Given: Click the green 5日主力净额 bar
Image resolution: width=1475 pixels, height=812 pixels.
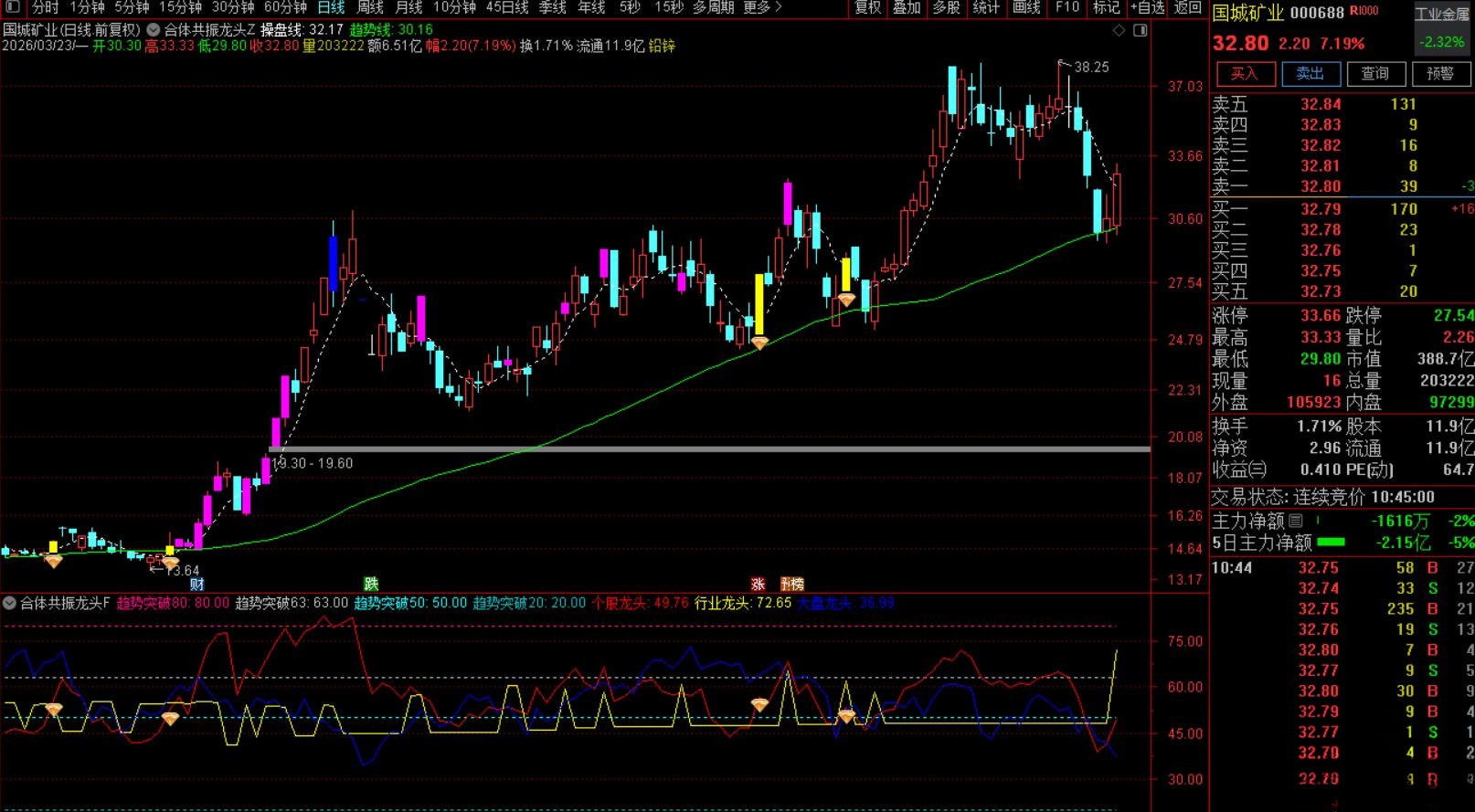Looking at the screenshot, I should click(x=1331, y=543).
